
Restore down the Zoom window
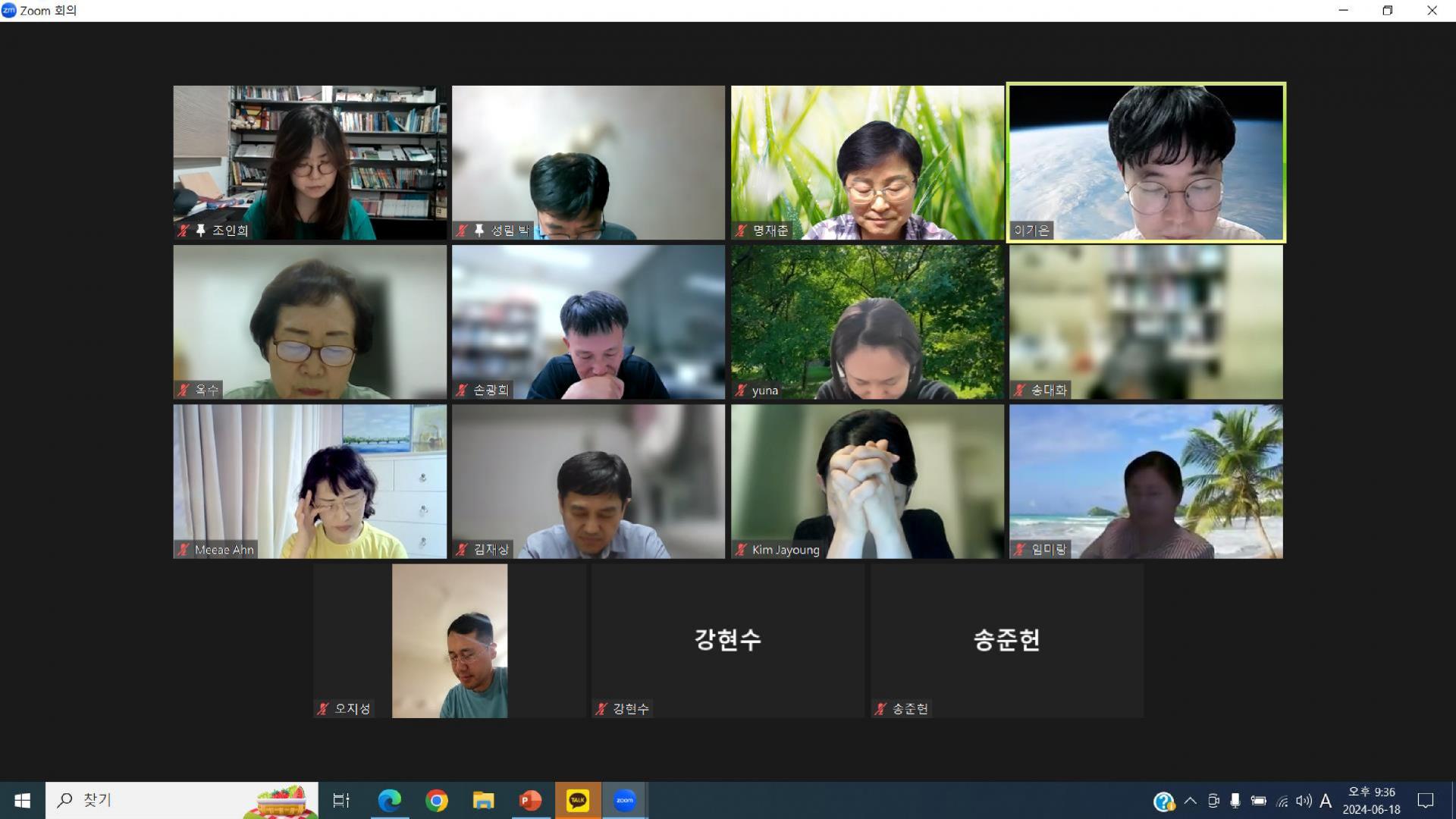[1388, 11]
